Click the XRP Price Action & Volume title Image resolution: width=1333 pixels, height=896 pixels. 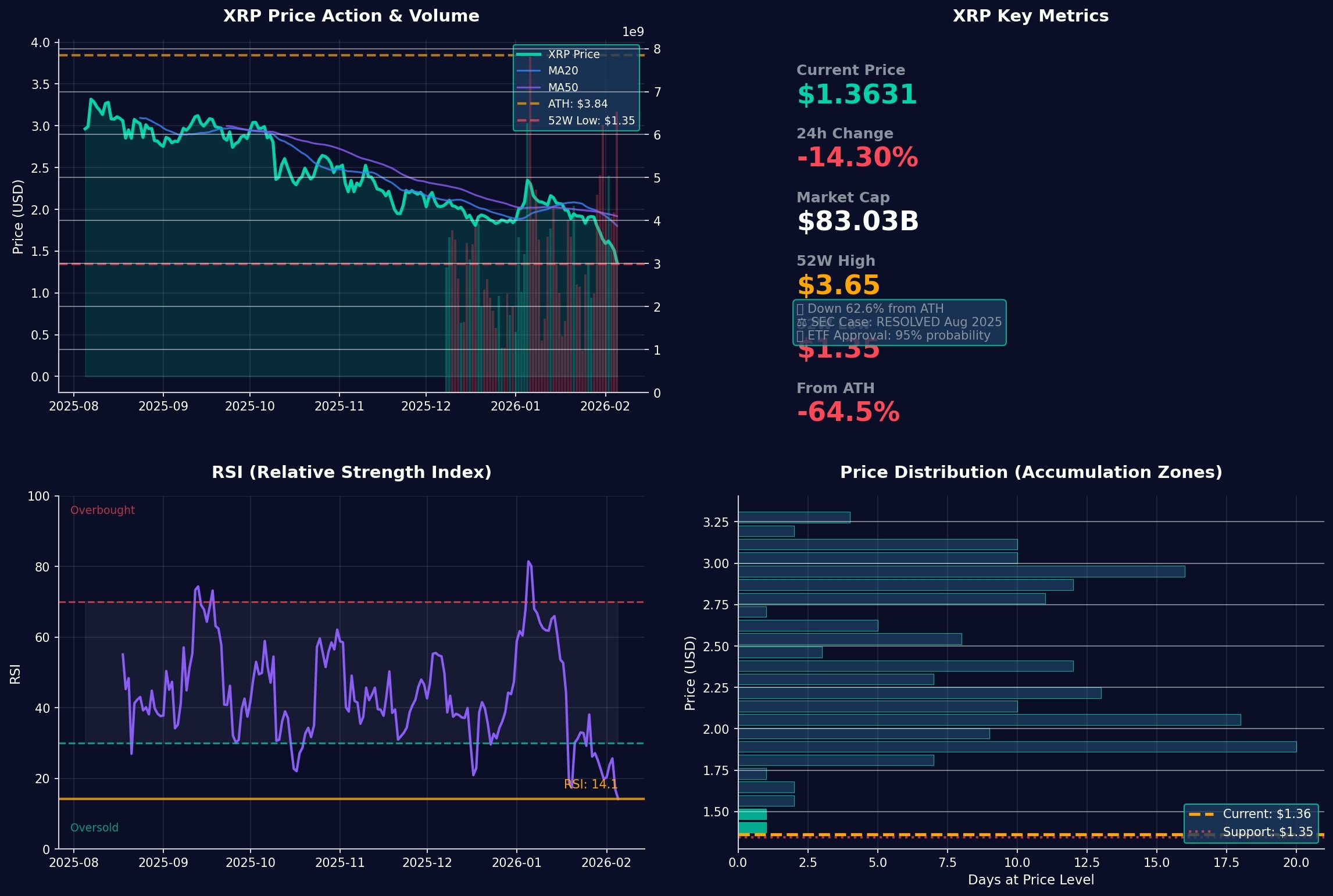(x=351, y=16)
